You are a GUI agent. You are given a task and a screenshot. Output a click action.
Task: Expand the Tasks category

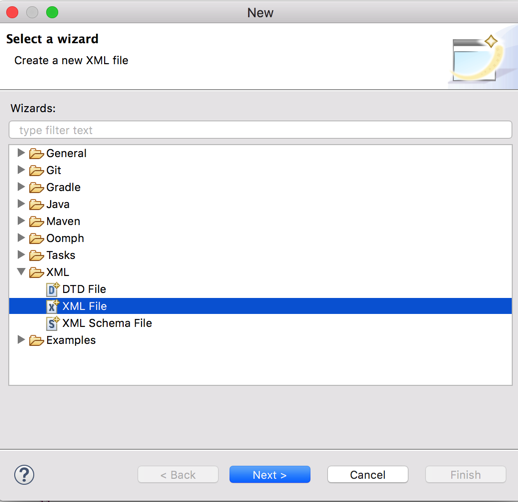pyautogui.click(x=21, y=255)
